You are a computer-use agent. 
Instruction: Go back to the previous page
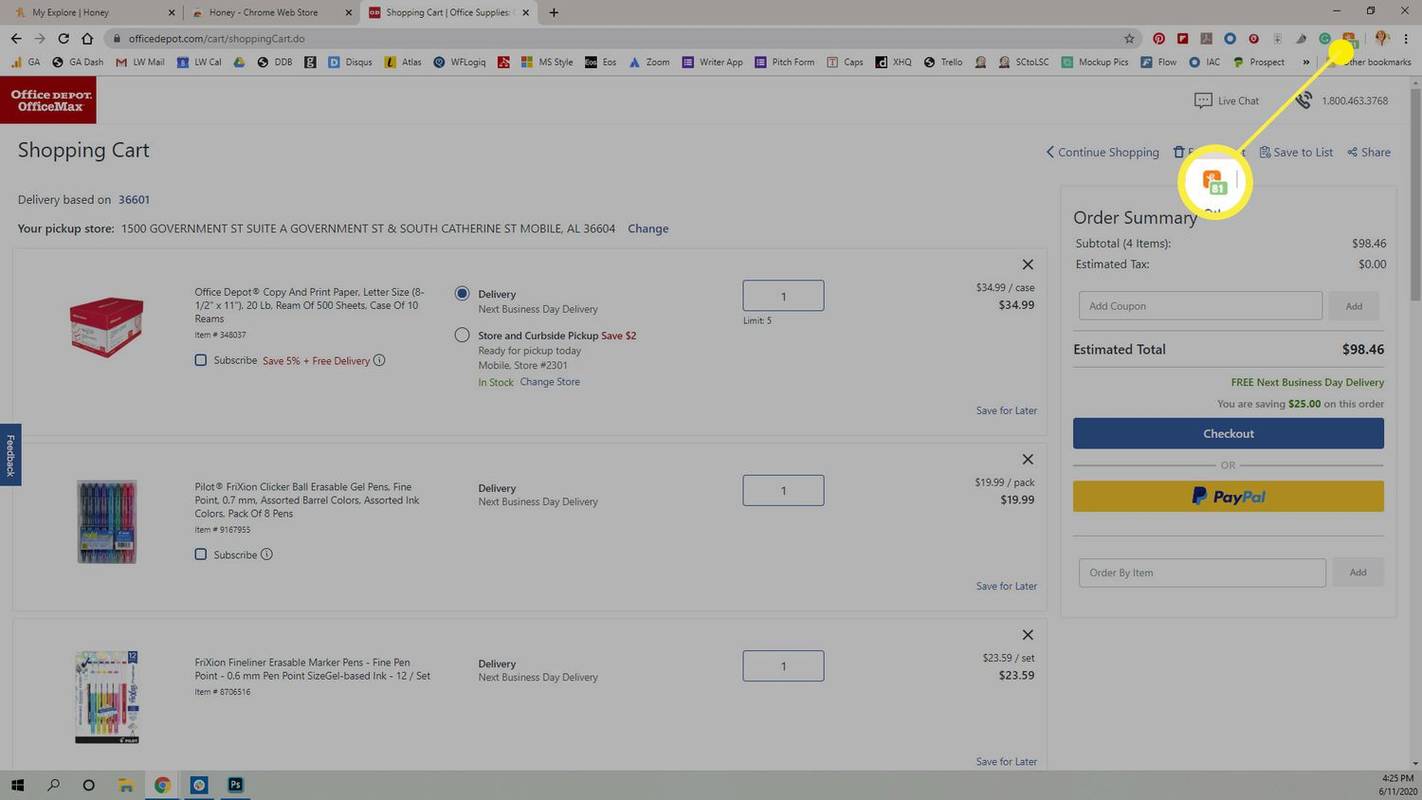16,39
